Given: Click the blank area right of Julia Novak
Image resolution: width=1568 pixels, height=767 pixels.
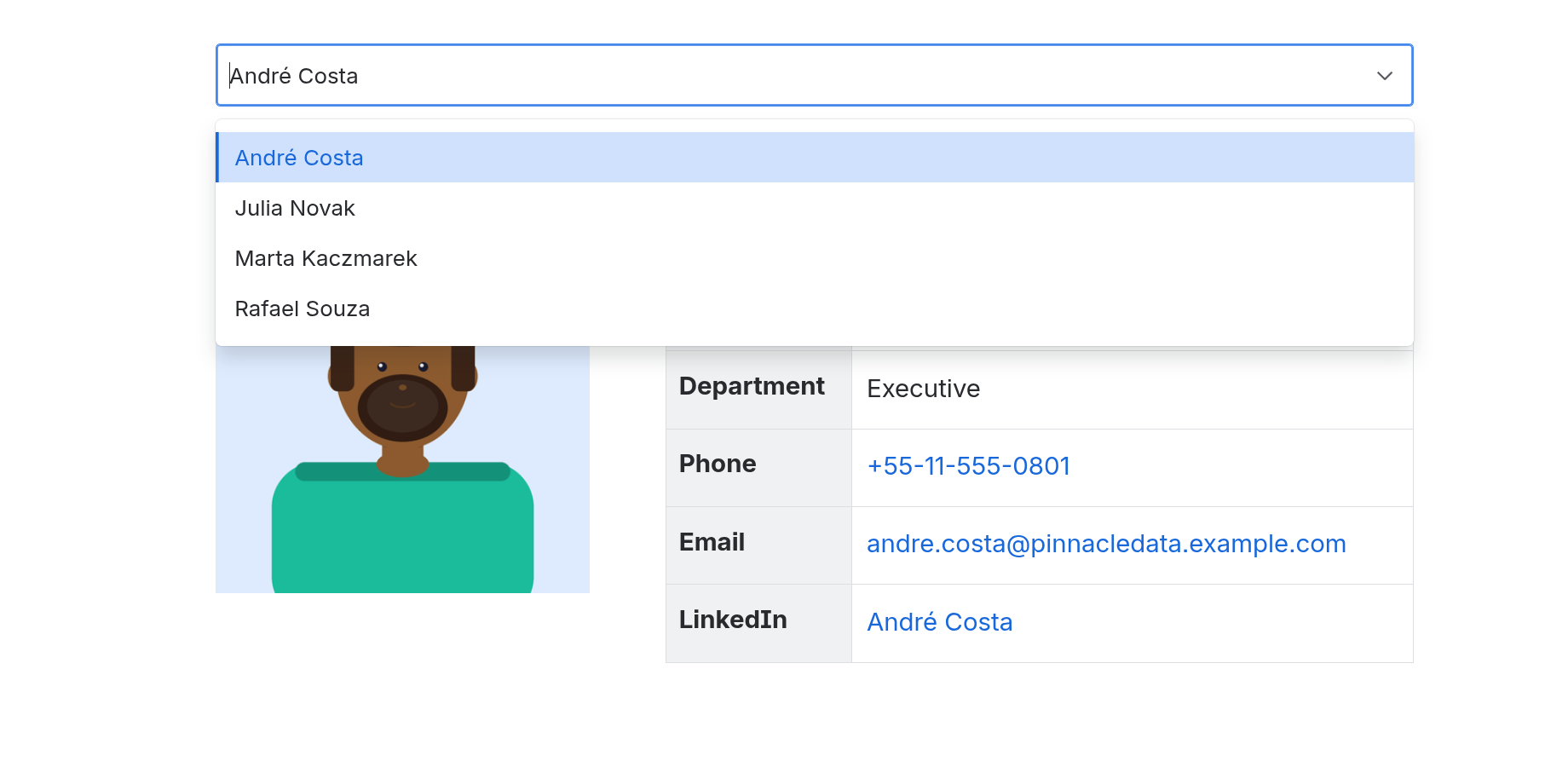Looking at the screenshot, I should tap(852, 208).
